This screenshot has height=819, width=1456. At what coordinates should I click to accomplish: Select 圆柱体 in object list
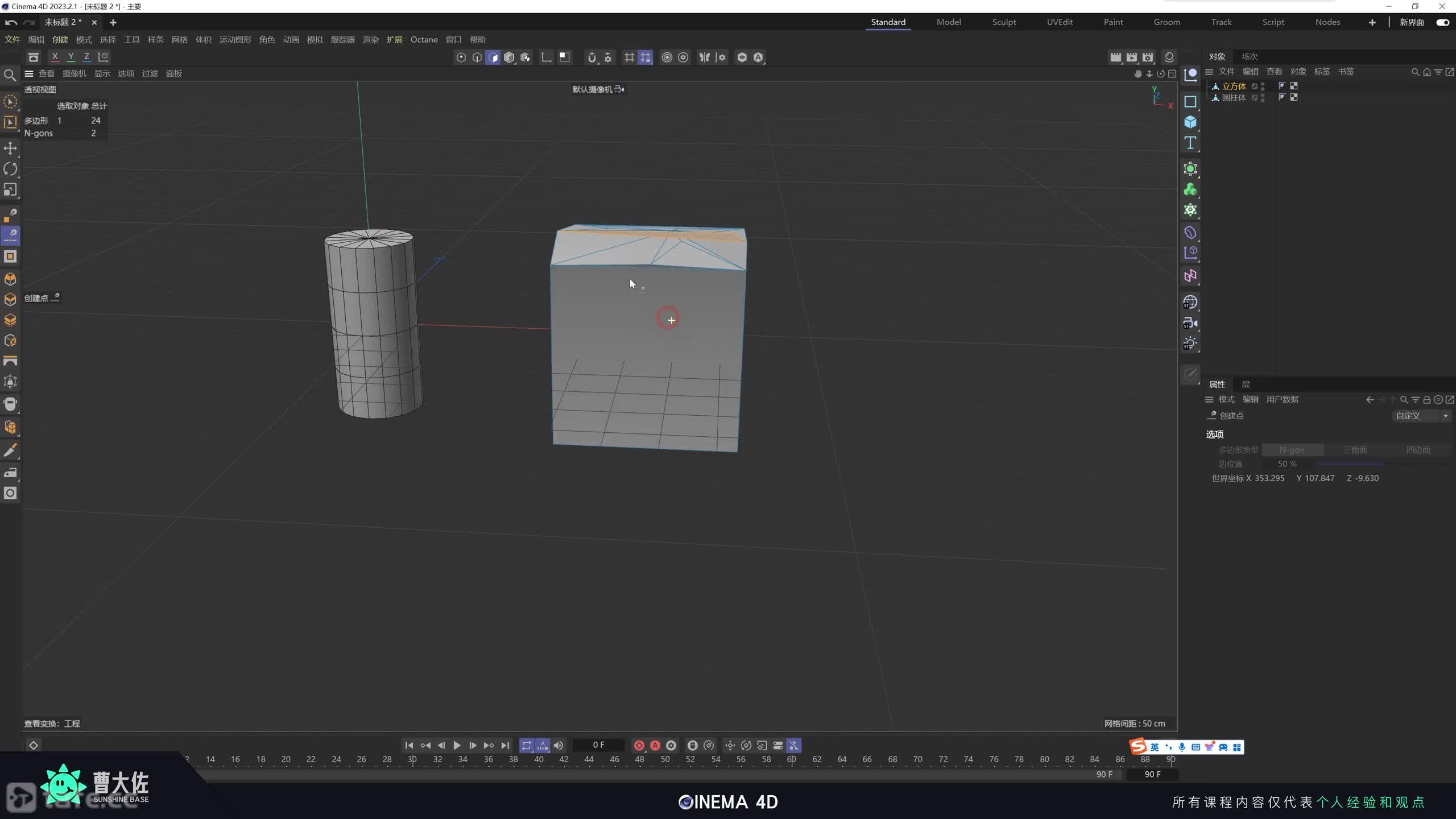1234,98
